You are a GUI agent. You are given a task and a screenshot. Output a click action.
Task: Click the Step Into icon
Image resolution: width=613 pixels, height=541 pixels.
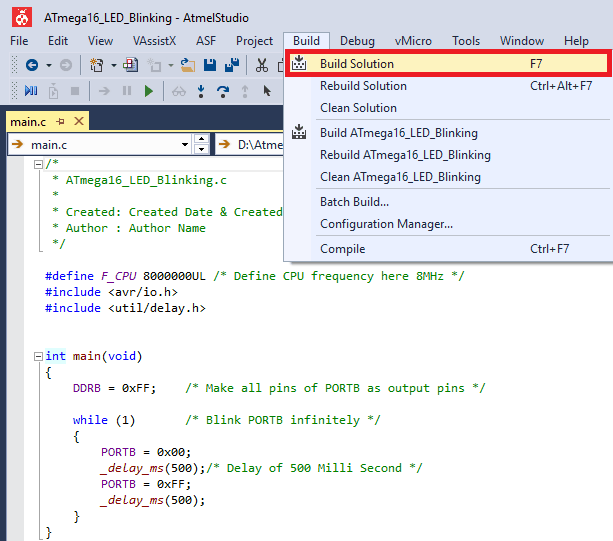201,91
